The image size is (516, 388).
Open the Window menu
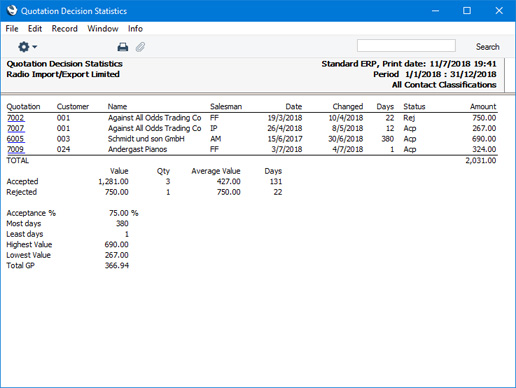click(x=103, y=29)
